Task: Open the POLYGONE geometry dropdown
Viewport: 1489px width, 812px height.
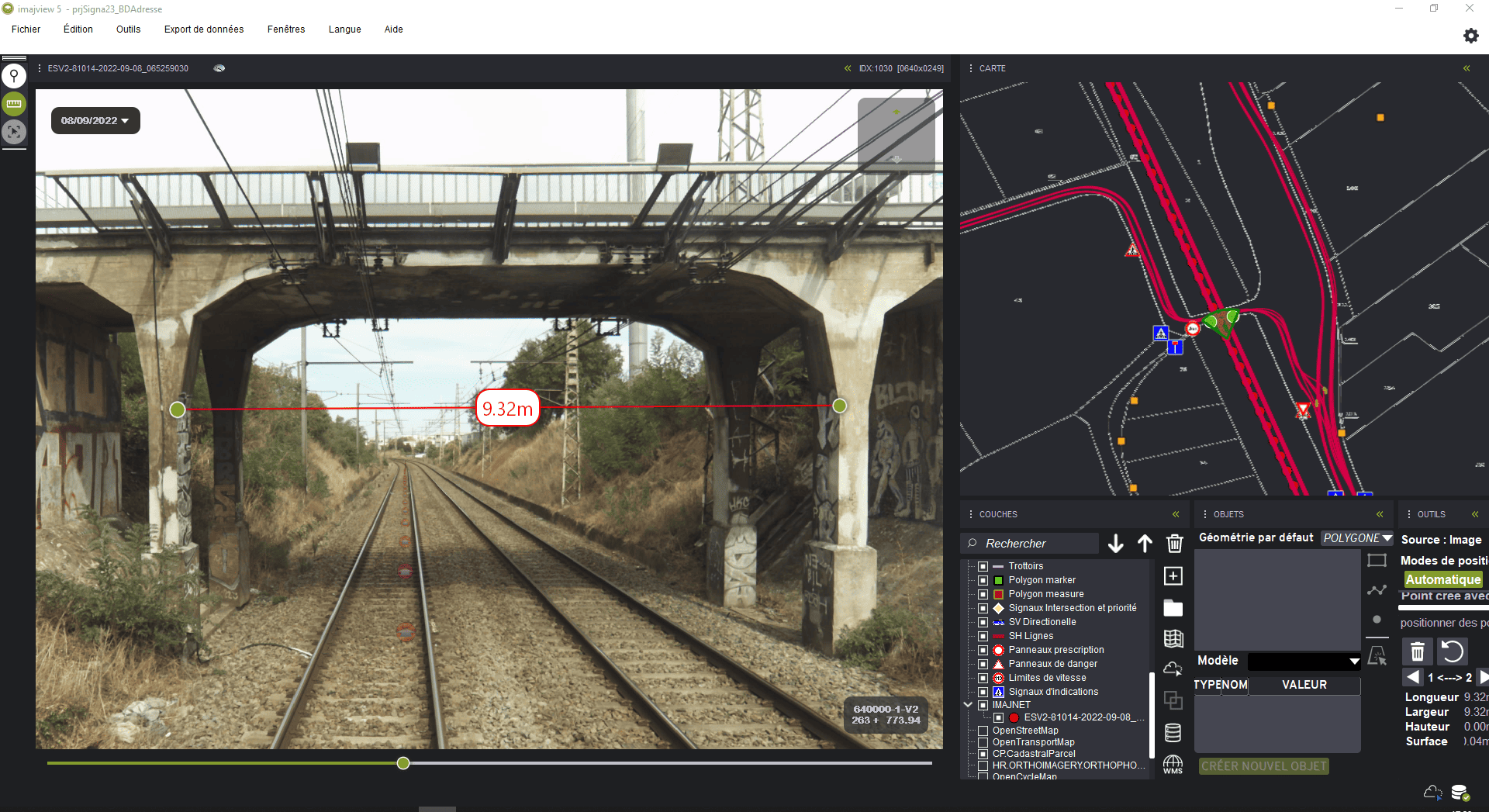Action: tap(1357, 538)
